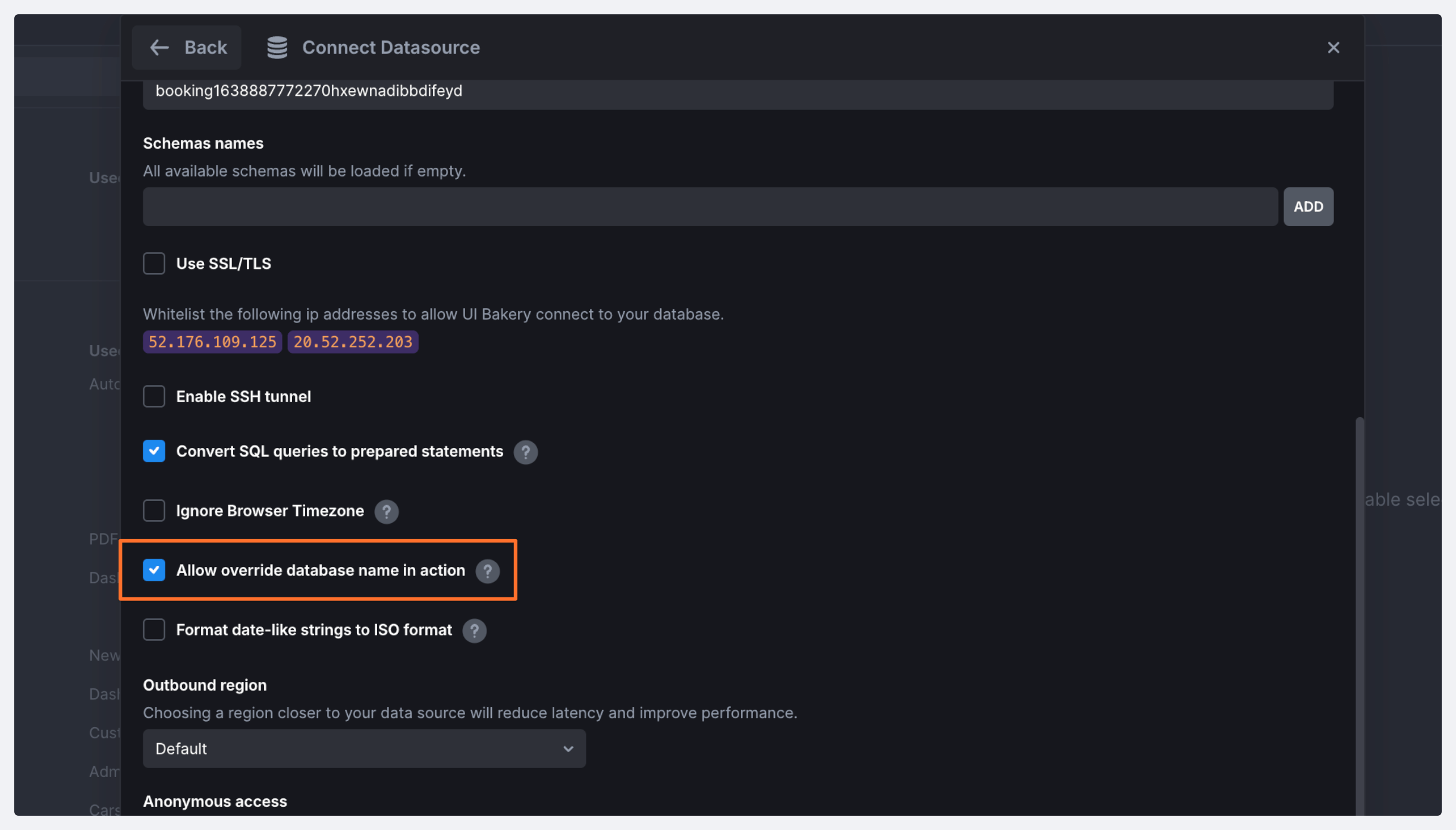Viewport: 1456px width, 830px height.
Task: Check Ignore Browser Timezone
Action: click(x=154, y=510)
